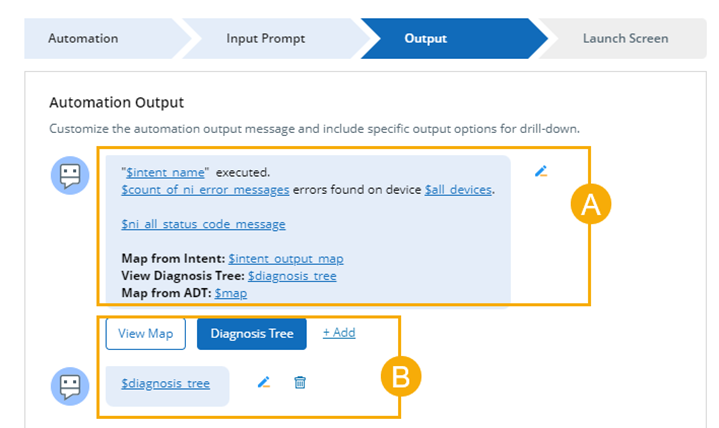Image resolution: width=719 pixels, height=428 pixels.
Task: Open the $intent_output_map variable link
Action: [286, 259]
